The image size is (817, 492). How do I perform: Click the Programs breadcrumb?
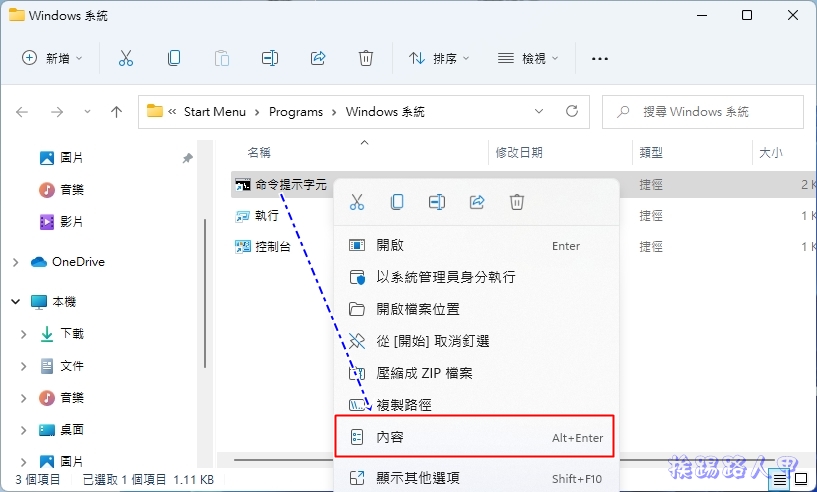tap(296, 112)
